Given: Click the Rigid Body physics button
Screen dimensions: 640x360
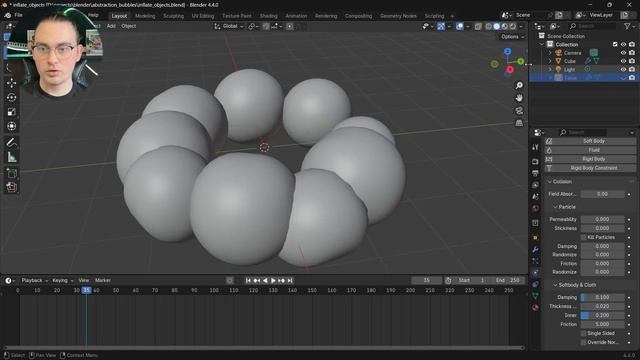Looking at the screenshot, I should click(x=590, y=159).
